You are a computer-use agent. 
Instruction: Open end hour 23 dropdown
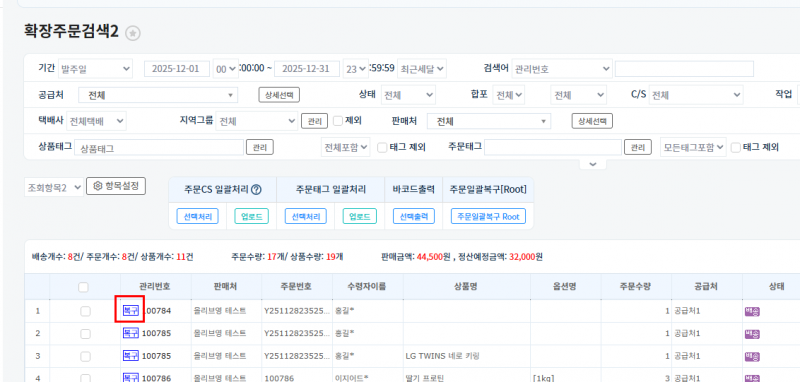click(356, 69)
